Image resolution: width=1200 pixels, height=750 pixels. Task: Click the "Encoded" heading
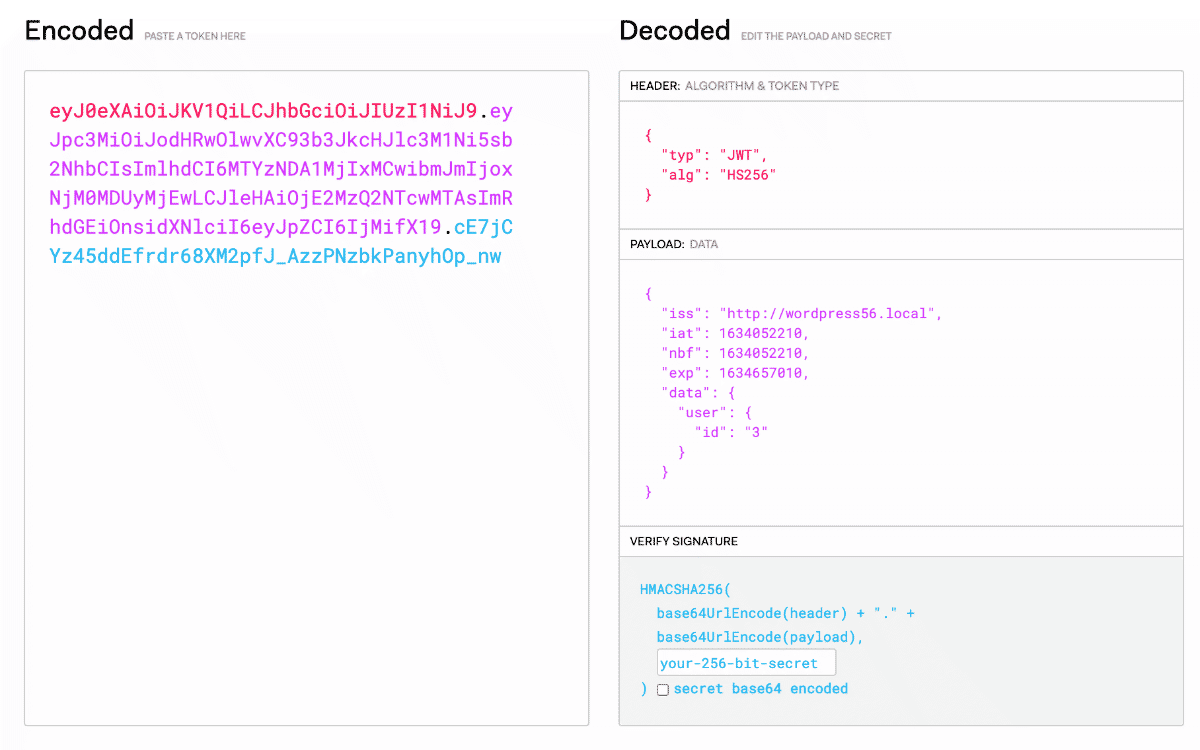pyautogui.click(x=78, y=31)
